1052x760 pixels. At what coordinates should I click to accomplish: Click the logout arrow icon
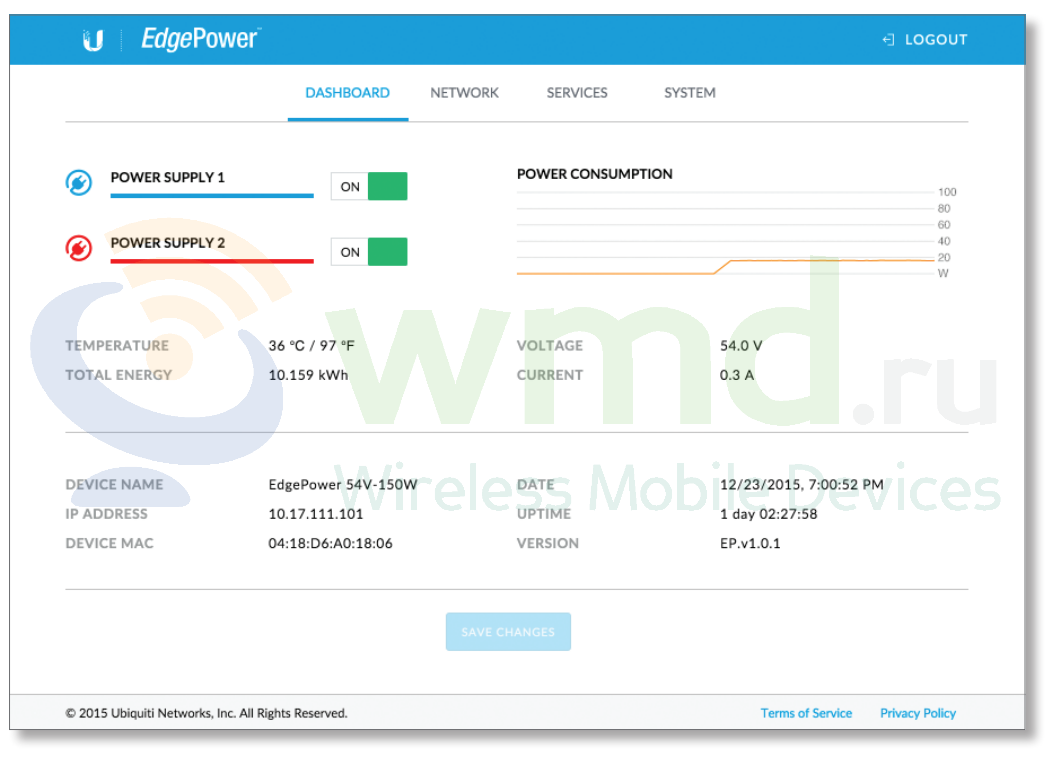[x=888, y=40]
